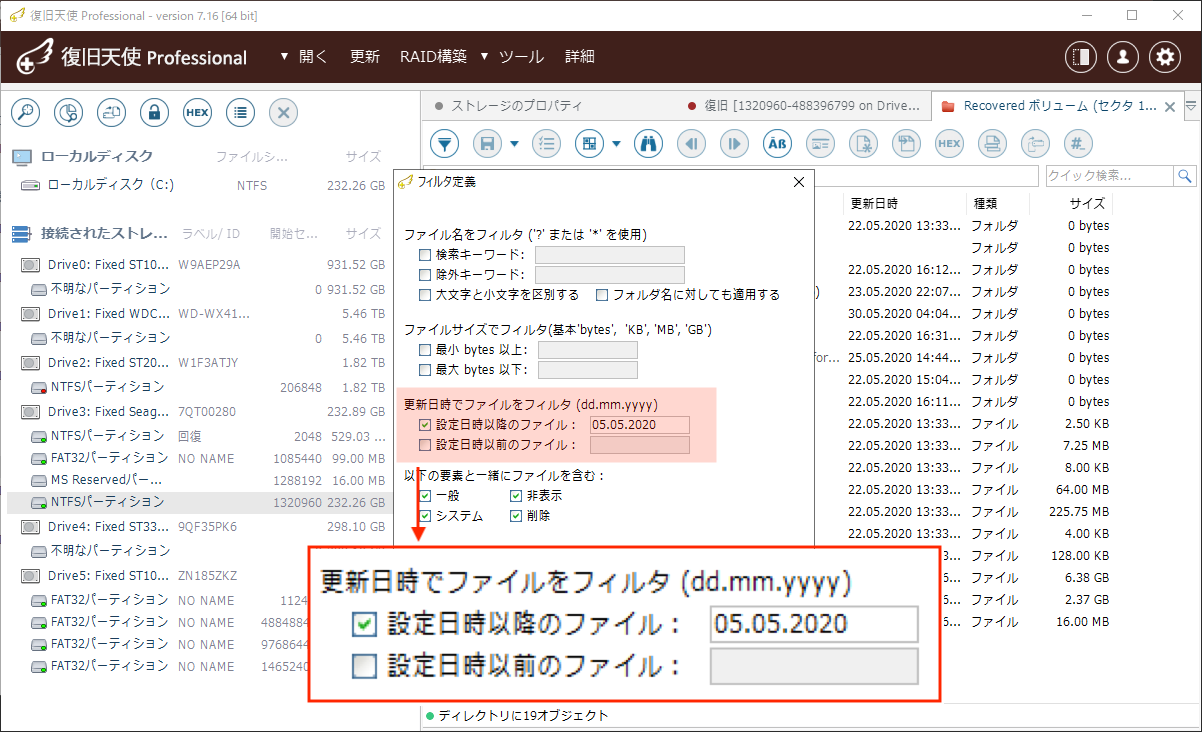Open the tab list overflow arrow

pos(1191,105)
